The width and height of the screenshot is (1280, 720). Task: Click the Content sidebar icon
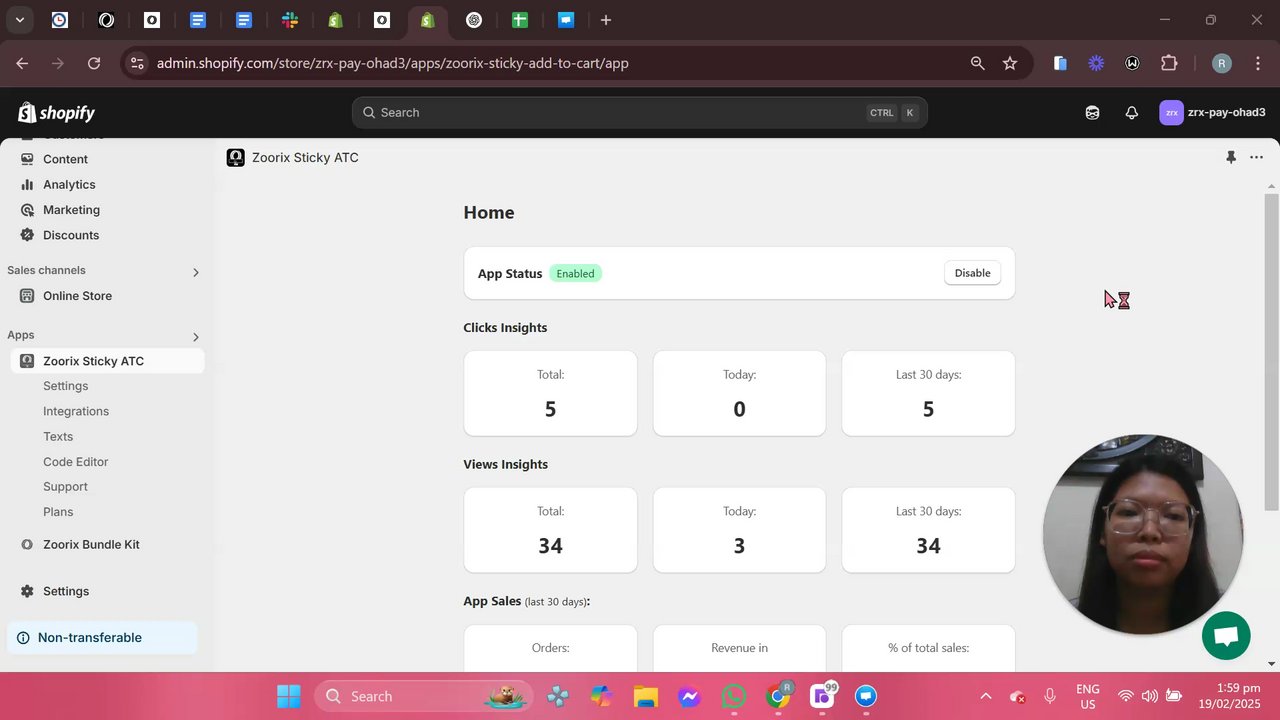click(27, 159)
